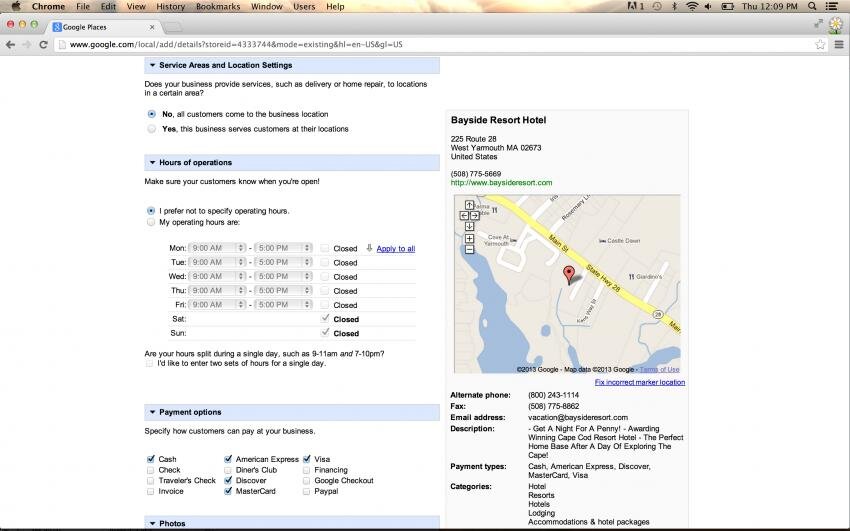Open the Bookmarks menu
850x531 pixels.
[x=218, y=7]
